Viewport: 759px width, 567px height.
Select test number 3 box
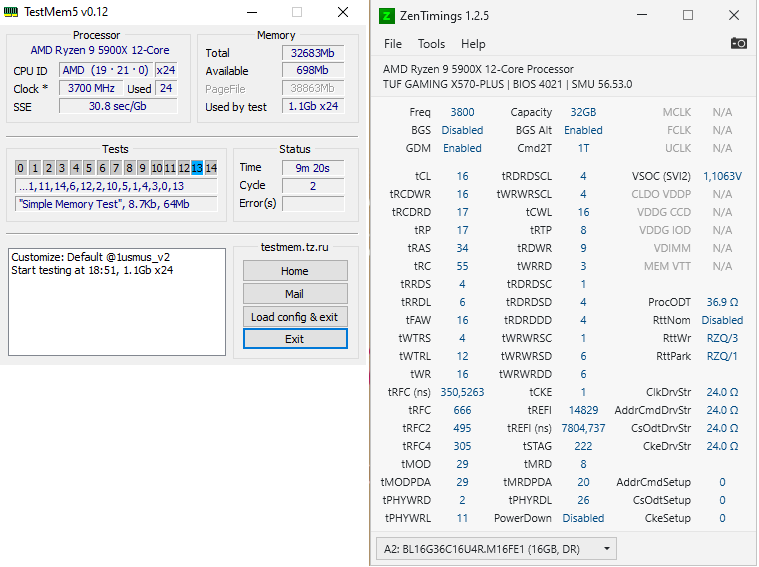61,168
